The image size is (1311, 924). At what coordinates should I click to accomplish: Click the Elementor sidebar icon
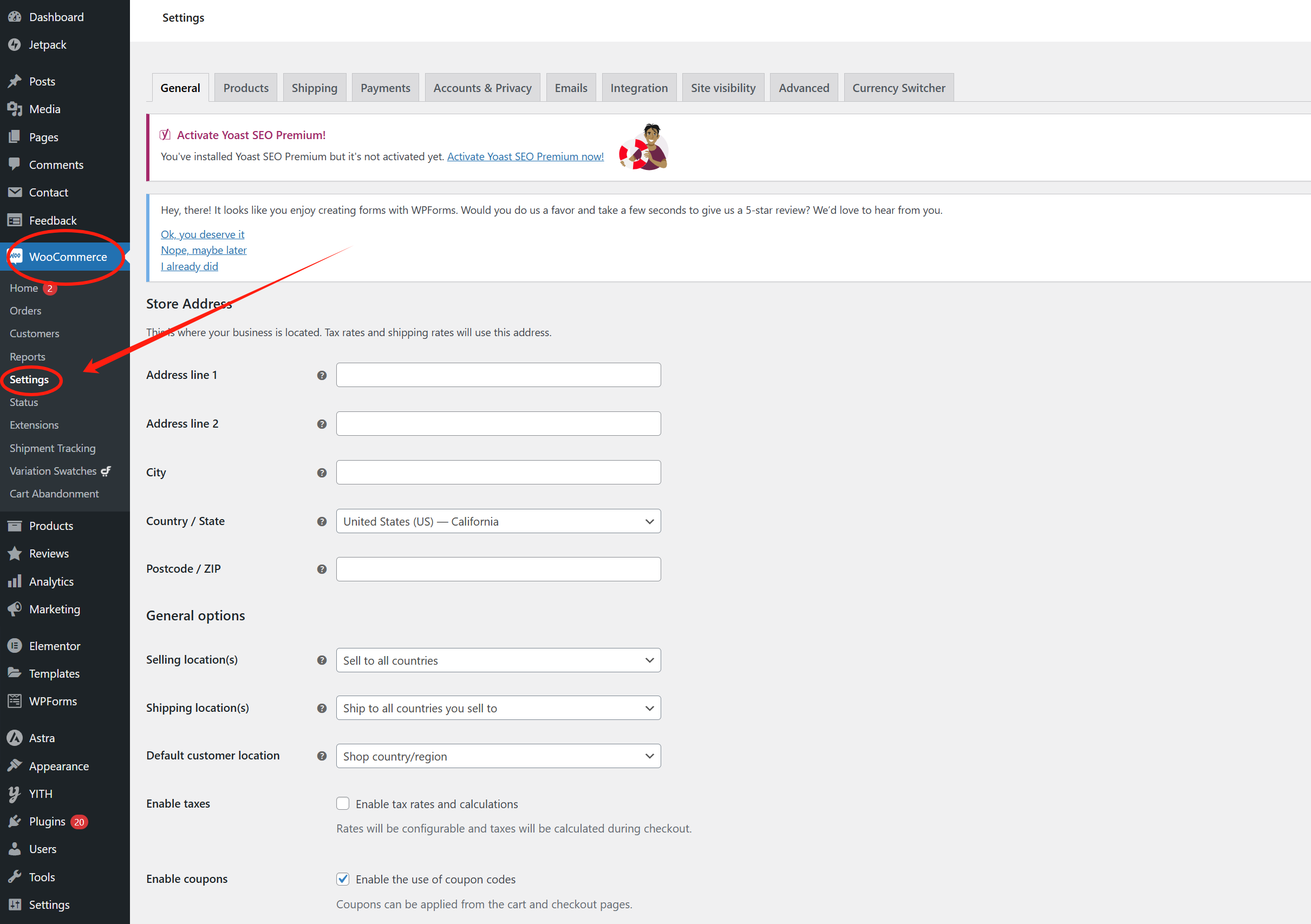(15, 645)
